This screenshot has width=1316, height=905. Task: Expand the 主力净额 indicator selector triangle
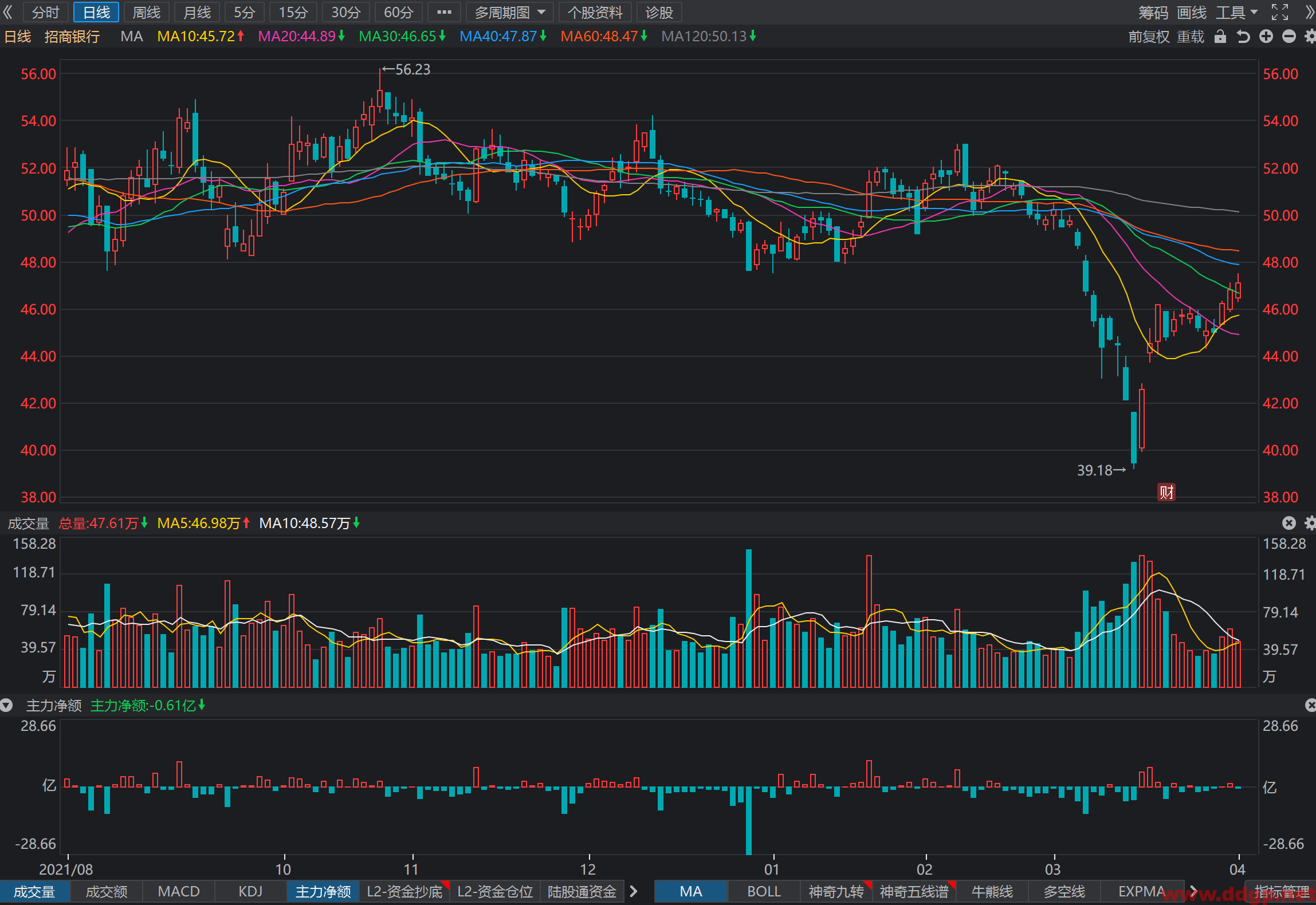tap(6, 705)
